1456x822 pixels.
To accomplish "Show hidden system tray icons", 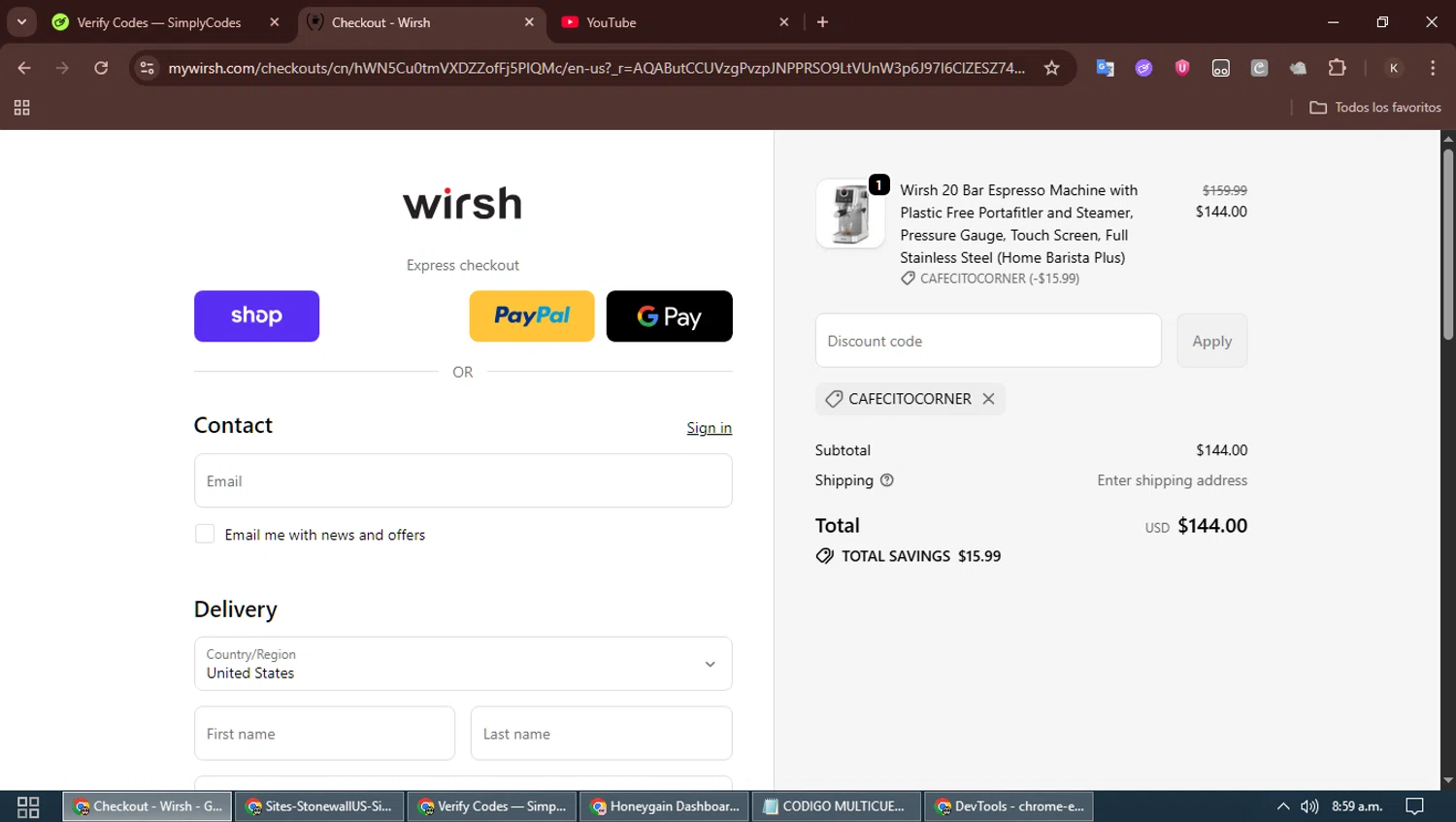I will click(1283, 806).
